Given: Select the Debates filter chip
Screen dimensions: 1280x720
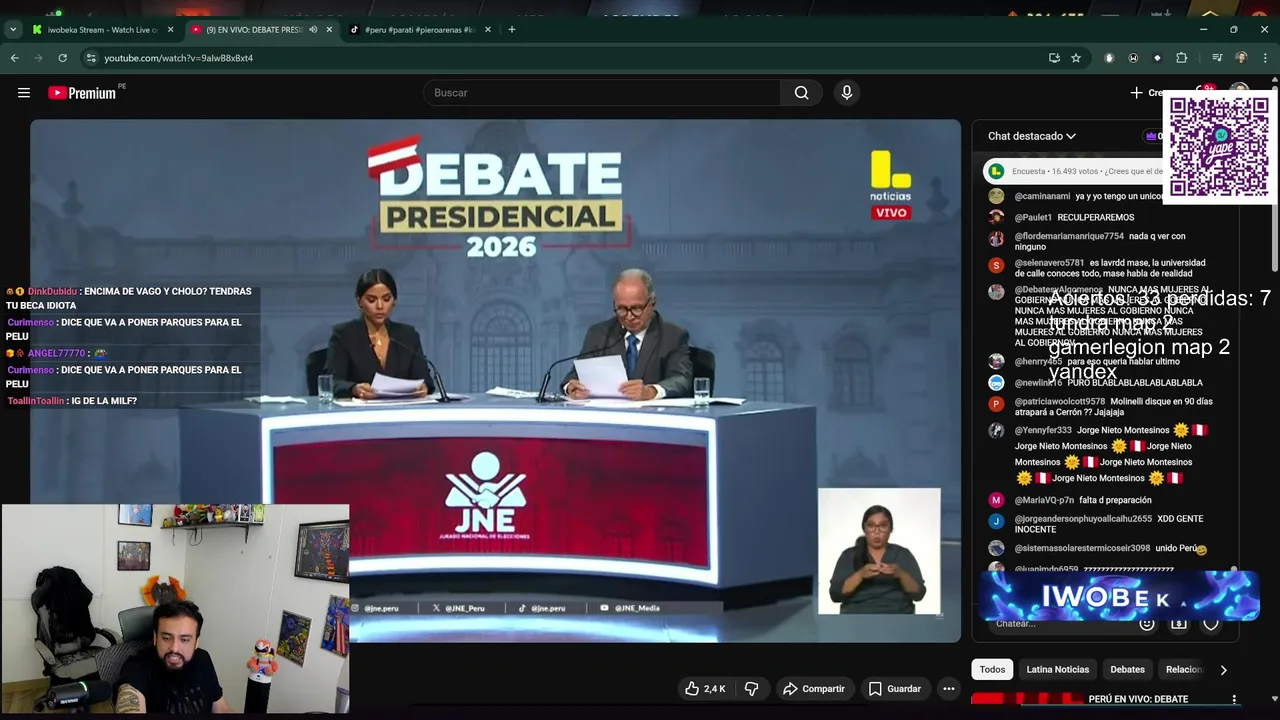Looking at the screenshot, I should (1127, 669).
